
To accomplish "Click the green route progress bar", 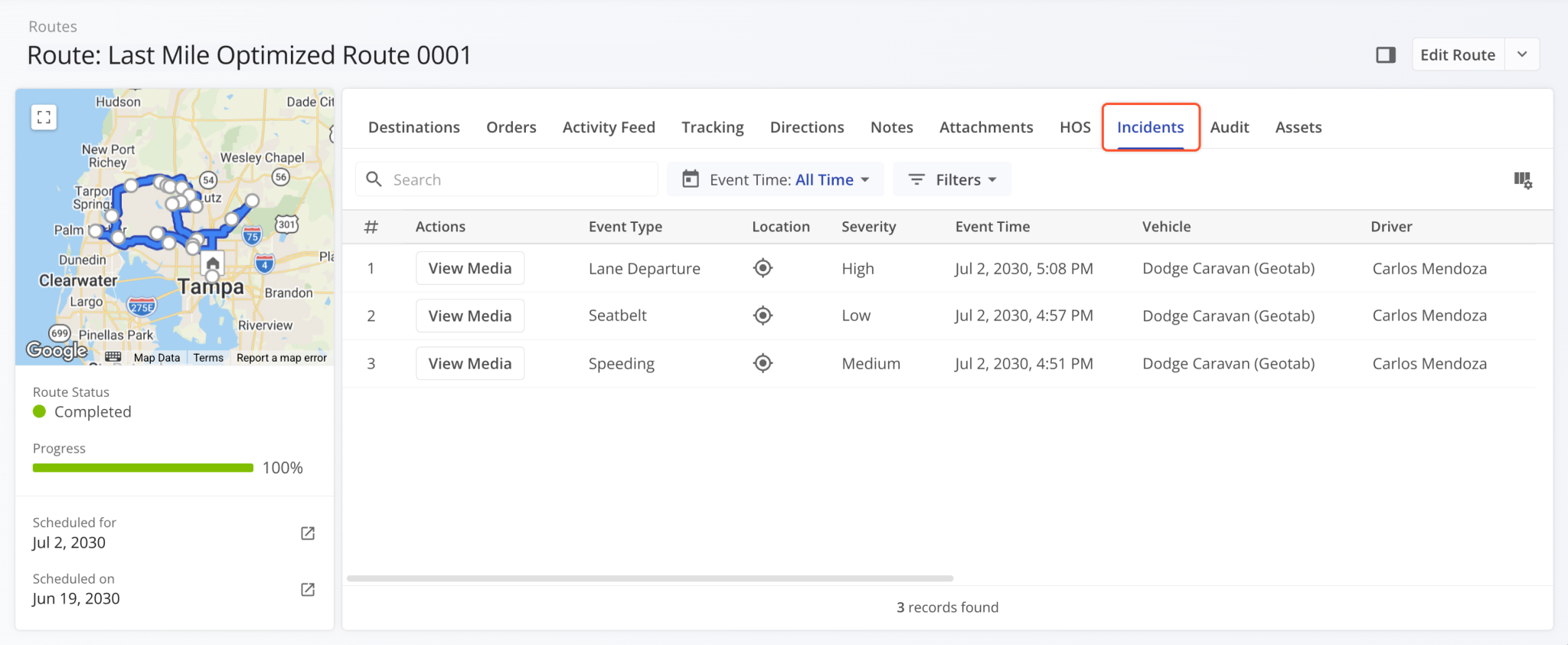I will point(143,467).
